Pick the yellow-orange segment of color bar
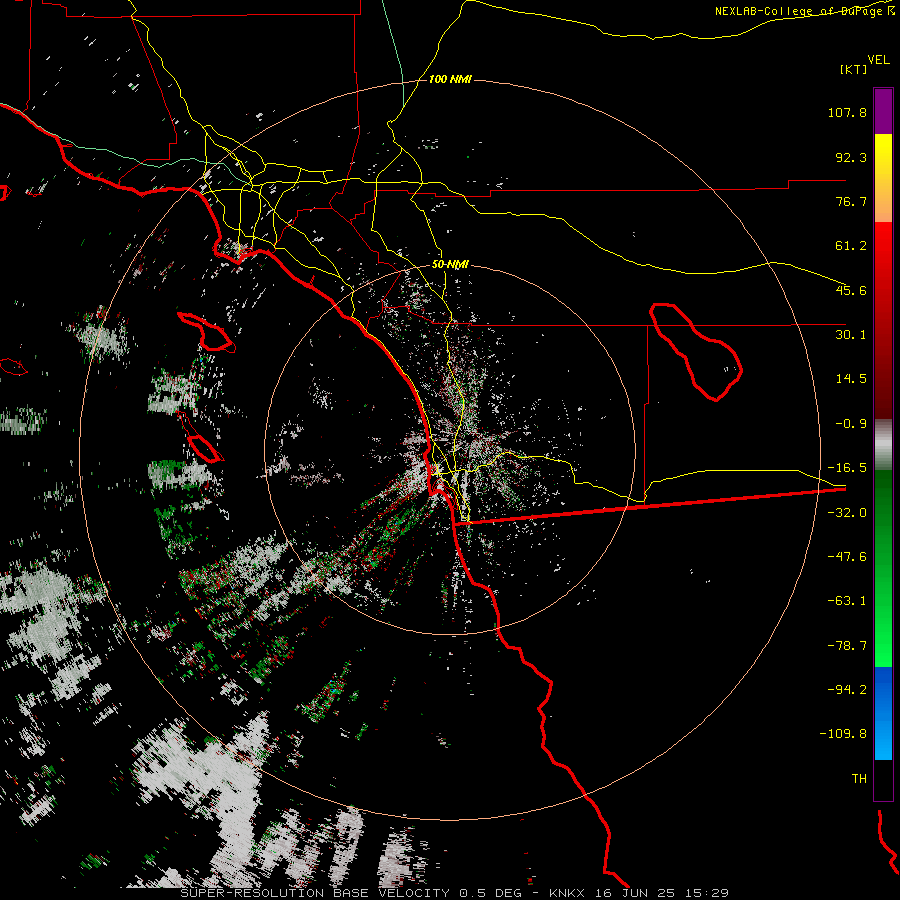 tap(883, 178)
